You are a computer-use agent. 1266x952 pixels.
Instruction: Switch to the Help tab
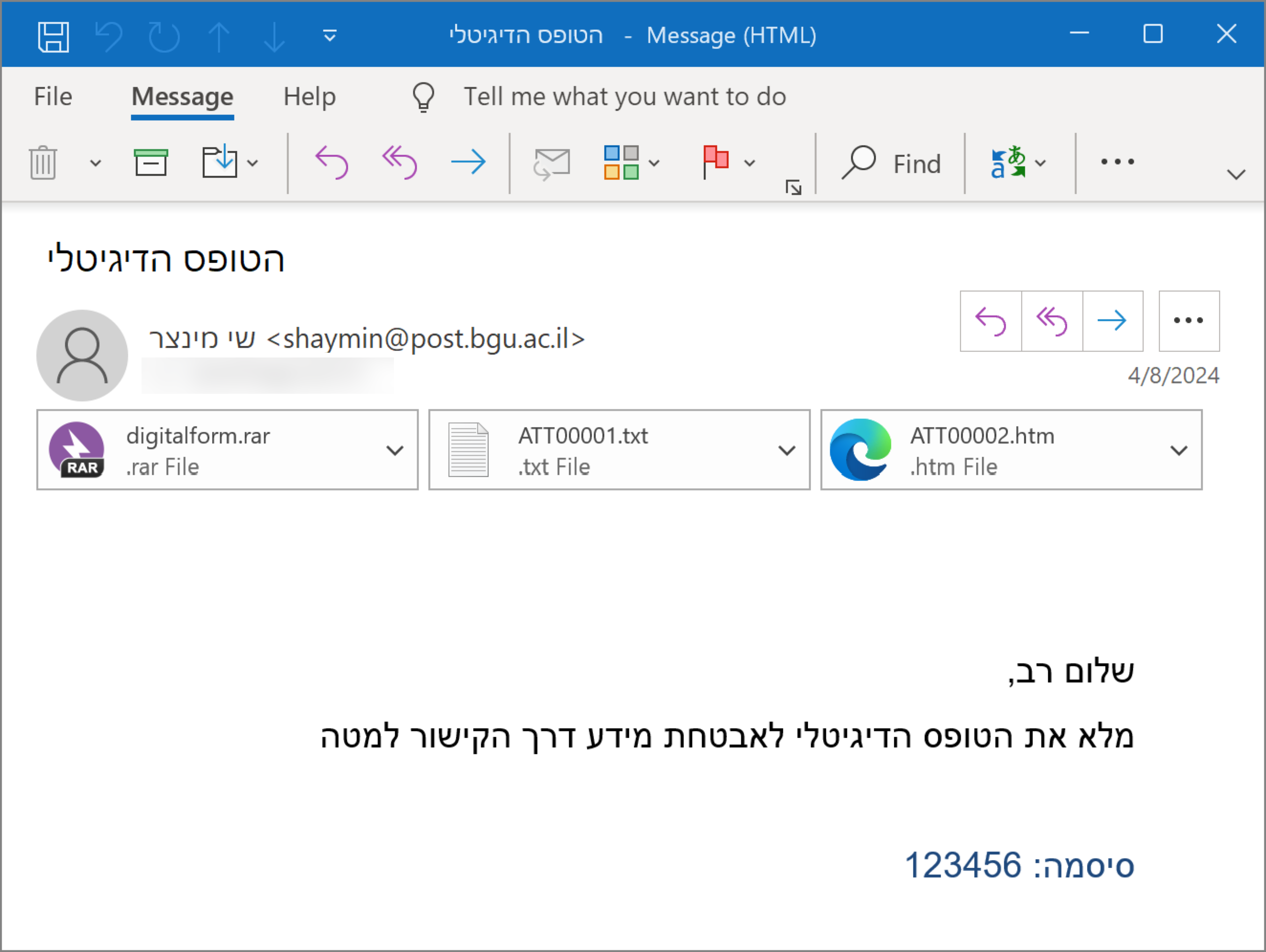[309, 97]
